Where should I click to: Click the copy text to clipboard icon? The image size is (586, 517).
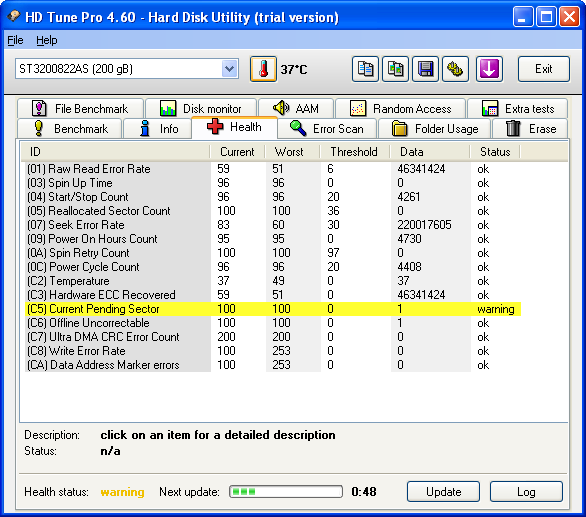pyautogui.click(x=365, y=69)
